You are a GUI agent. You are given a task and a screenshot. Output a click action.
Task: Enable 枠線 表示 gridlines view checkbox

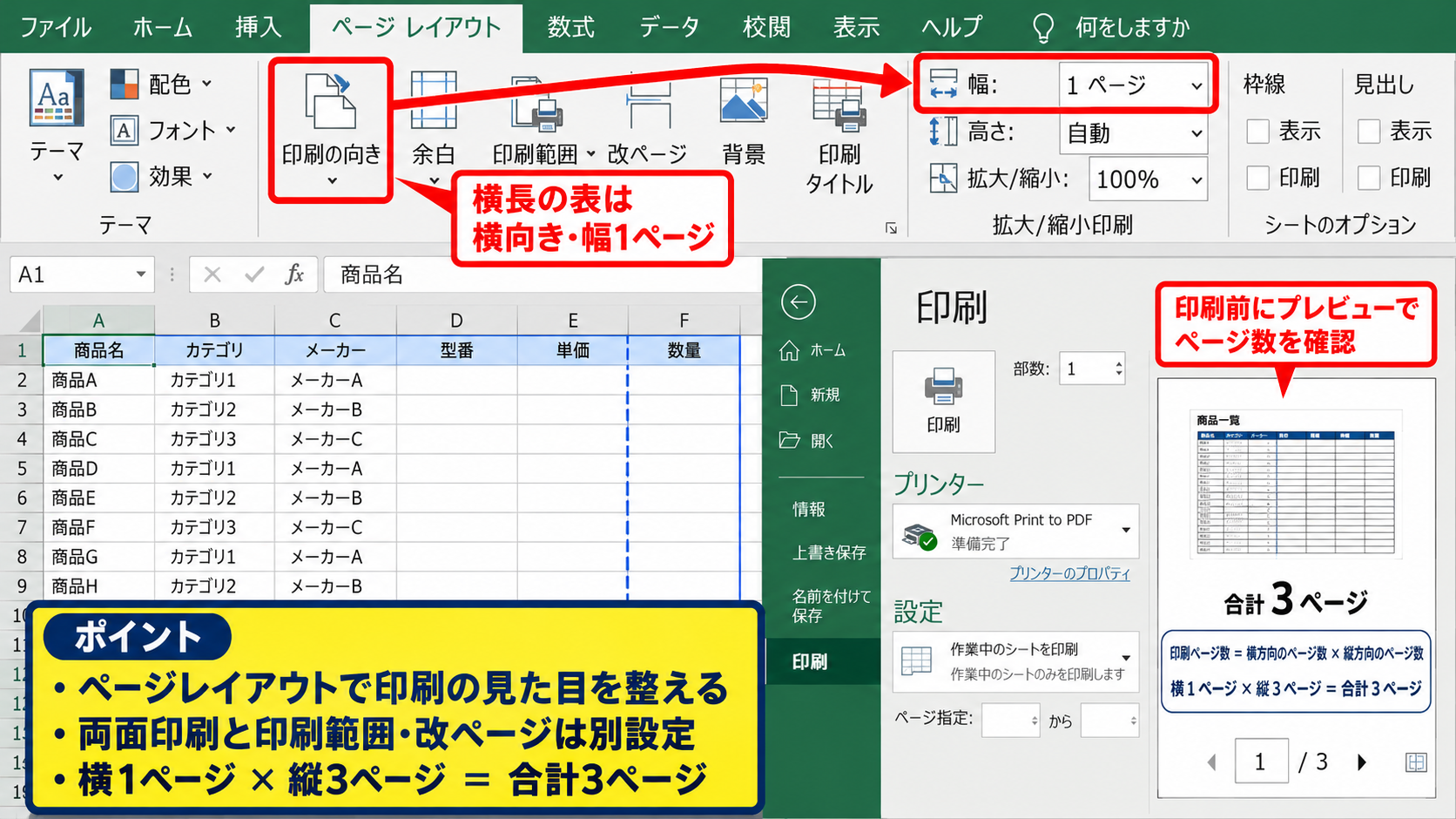pos(1257,132)
